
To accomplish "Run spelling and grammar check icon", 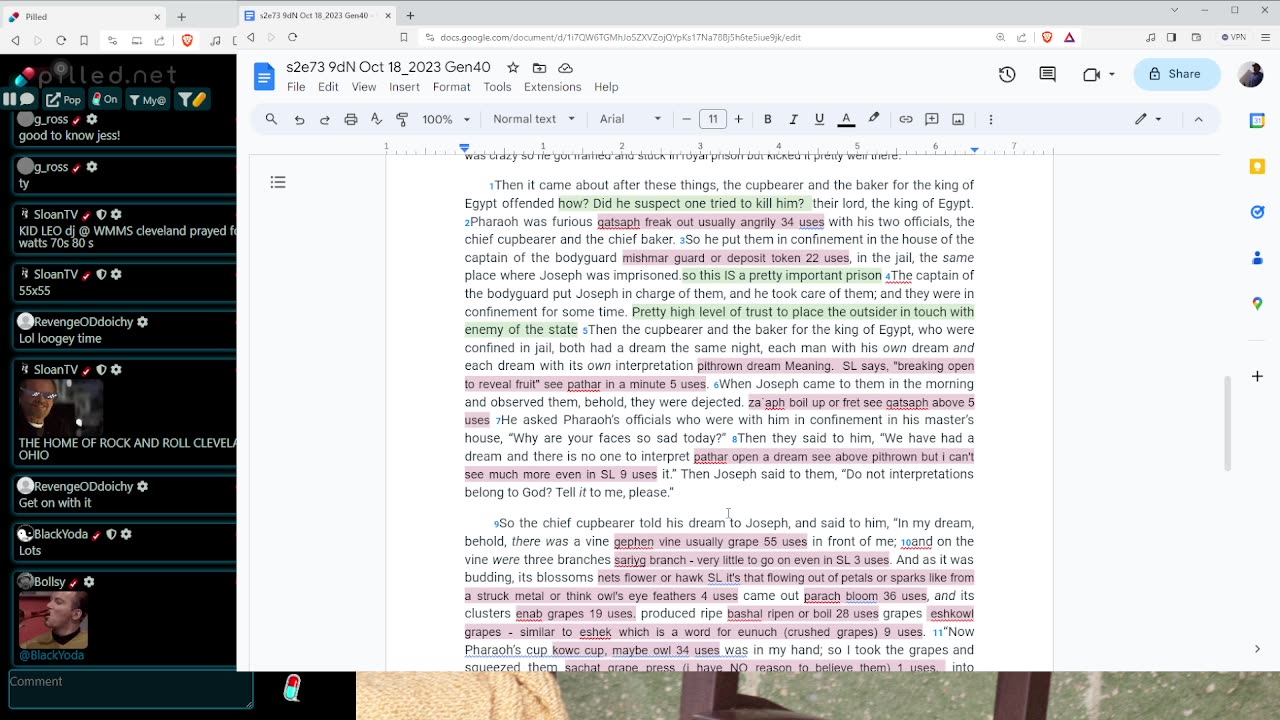I will [x=376, y=119].
